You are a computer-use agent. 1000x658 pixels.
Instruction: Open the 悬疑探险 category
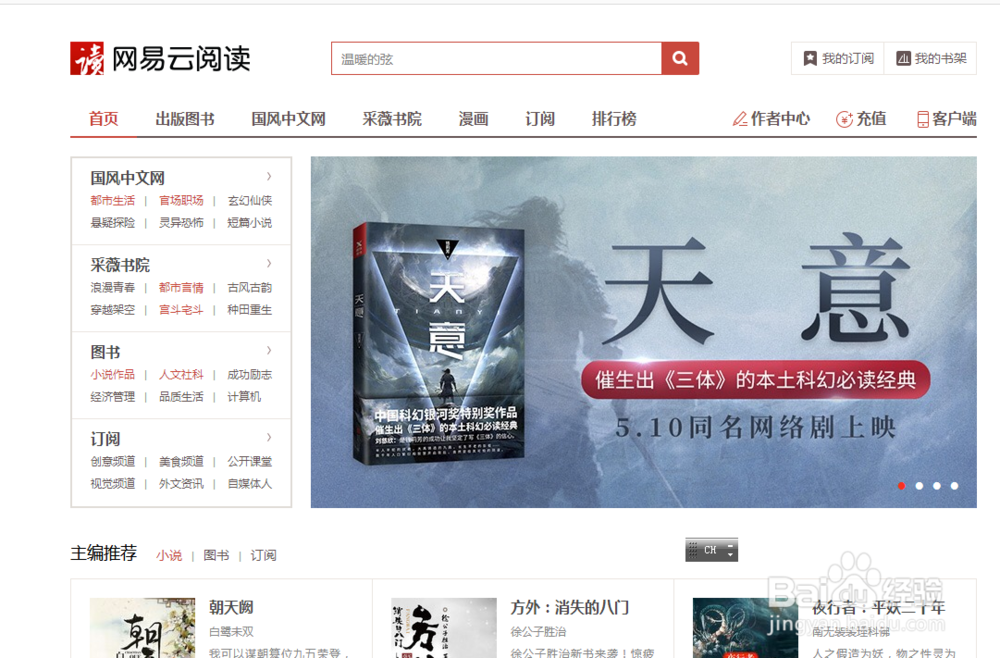coord(113,223)
